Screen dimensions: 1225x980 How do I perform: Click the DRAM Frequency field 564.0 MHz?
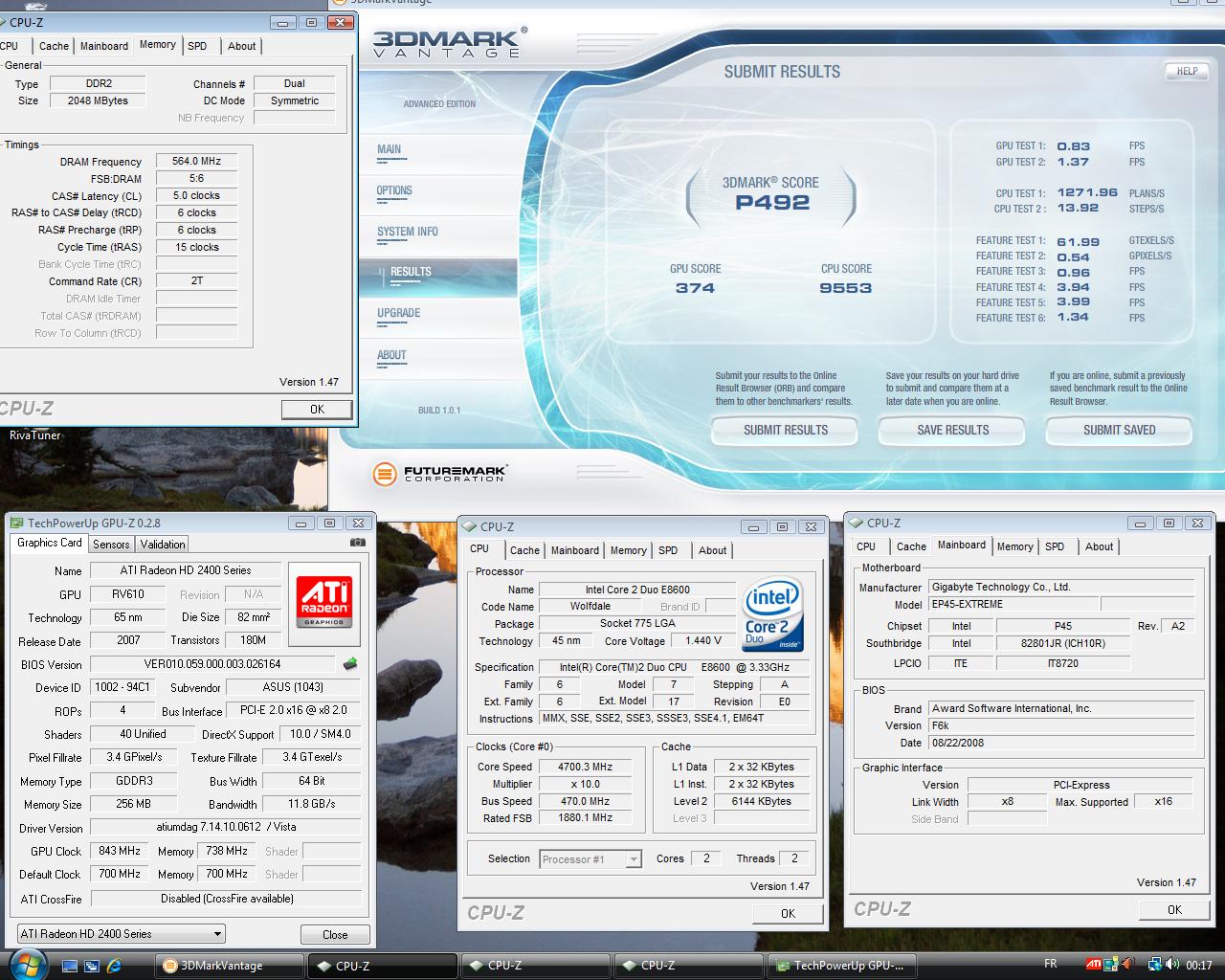tap(196, 161)
